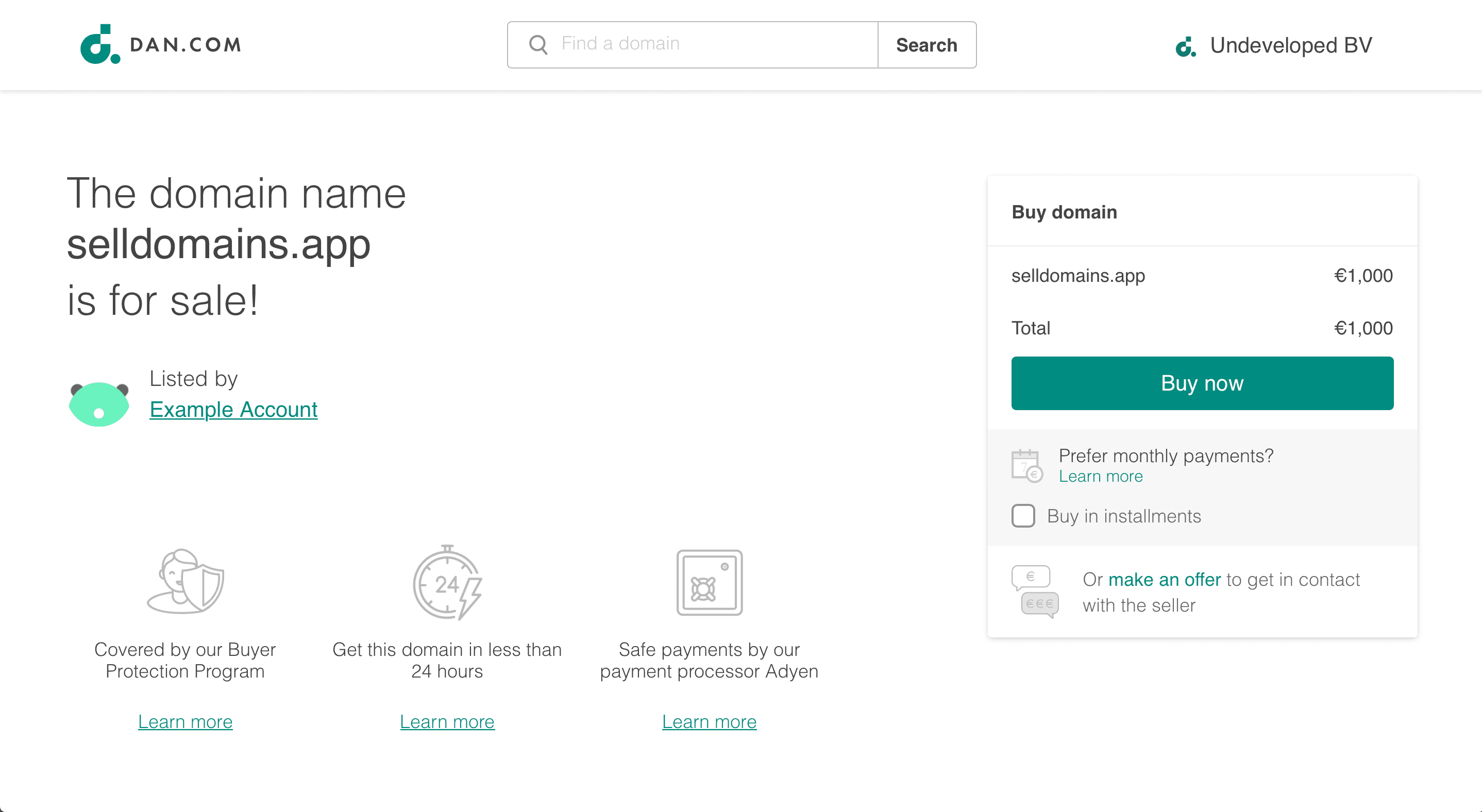Open Learn more under Adyen safe payments
The width and height of the screenshot is (1482, 812).
[709, 721]
